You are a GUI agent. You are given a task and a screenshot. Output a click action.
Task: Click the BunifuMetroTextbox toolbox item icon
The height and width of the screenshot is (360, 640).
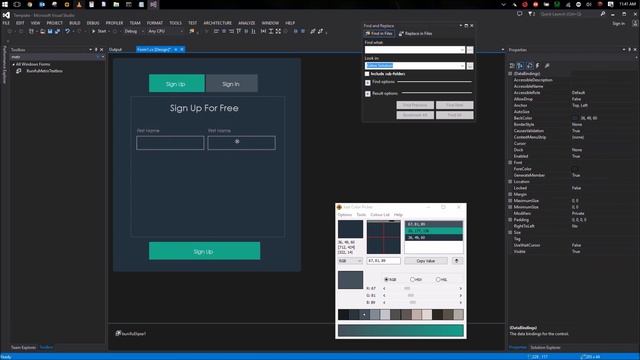pyautogui.click(x=19, y=71)
